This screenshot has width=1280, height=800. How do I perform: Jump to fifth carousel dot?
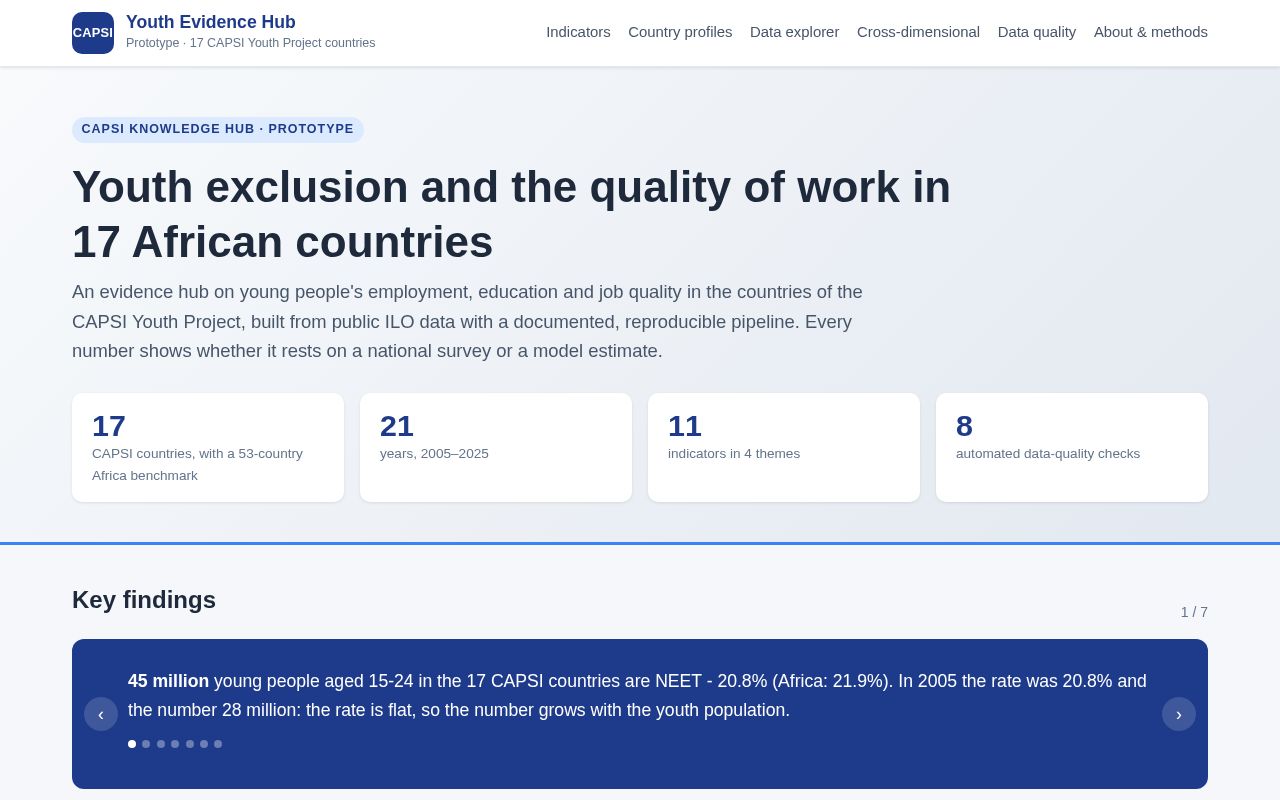point(190,744)
